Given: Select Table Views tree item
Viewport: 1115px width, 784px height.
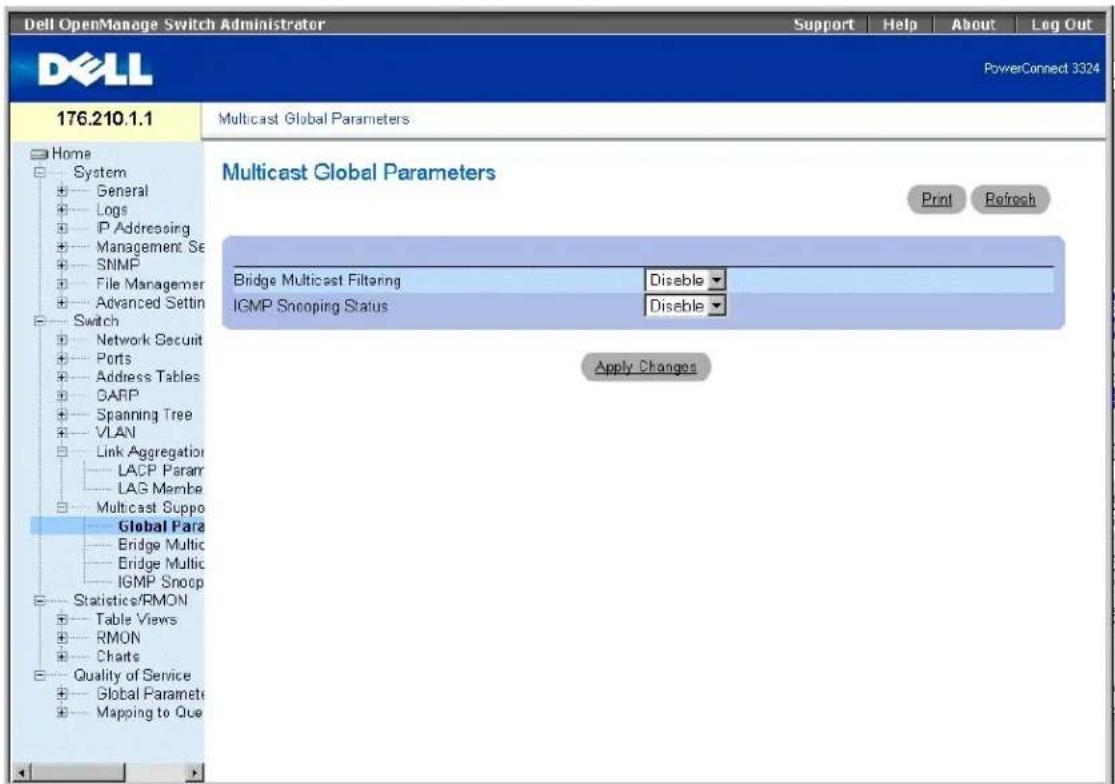Looking at the screenshot, I should (137, 619).
